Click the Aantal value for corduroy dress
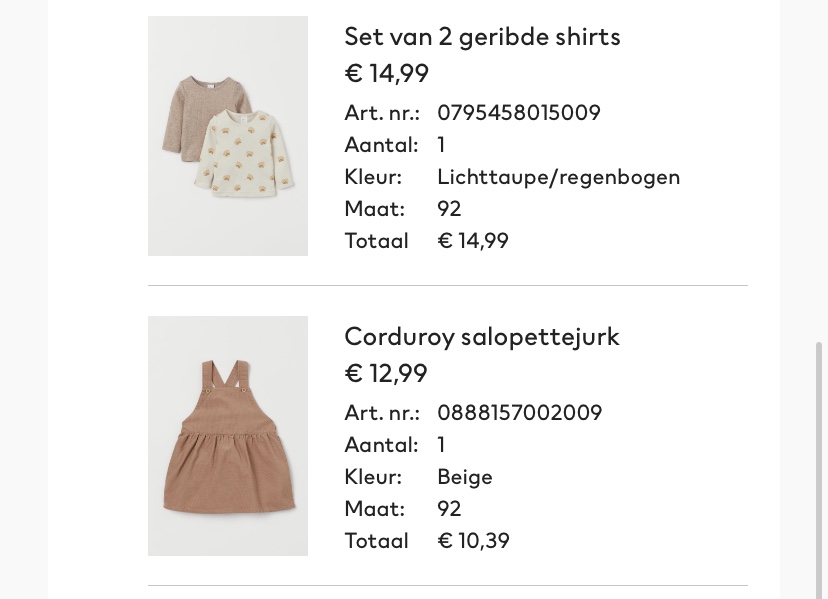Screen dimensions: 828x599 click(x=441, y=445)
